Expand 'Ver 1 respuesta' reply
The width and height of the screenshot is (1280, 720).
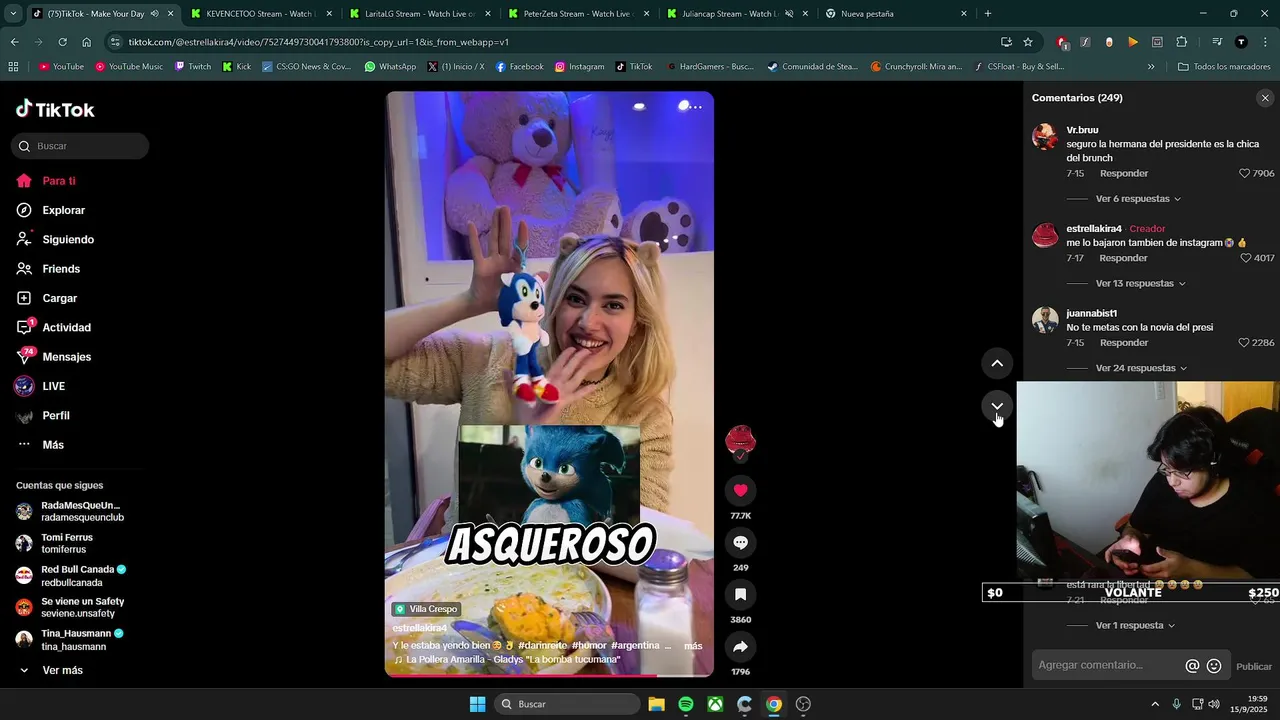tap(1135, 626)
